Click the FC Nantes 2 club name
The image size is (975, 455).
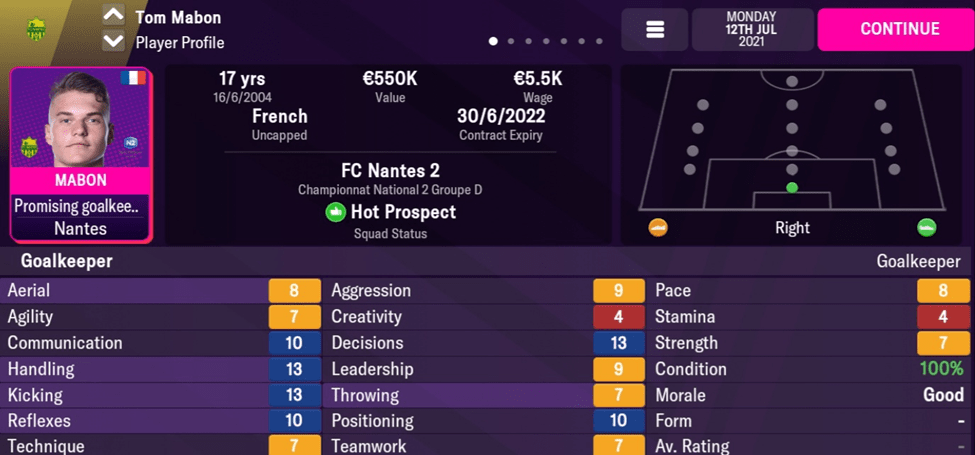390,170
